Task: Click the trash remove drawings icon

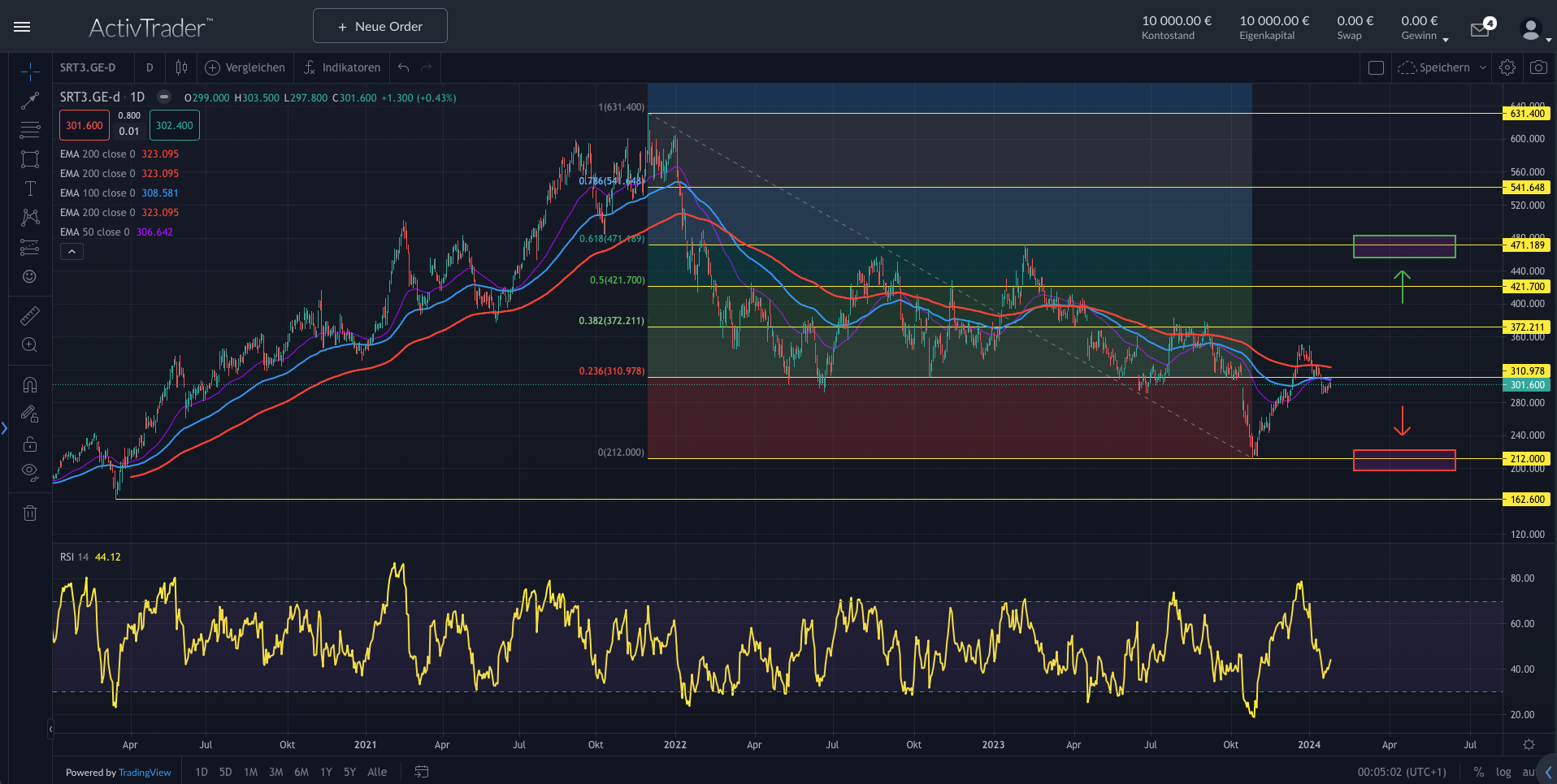Action: (30, 513)
